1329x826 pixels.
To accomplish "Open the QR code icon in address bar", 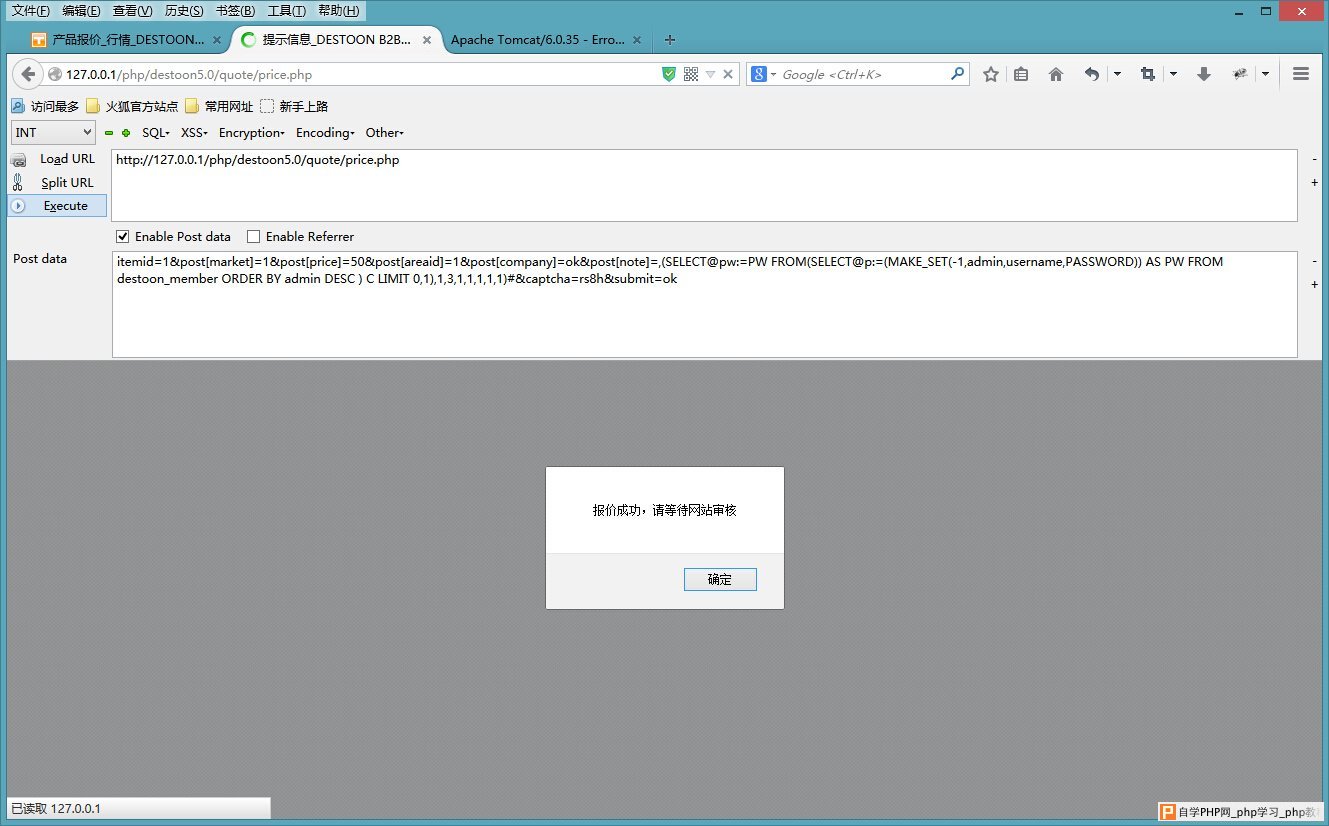I will [x=690, y=74].
